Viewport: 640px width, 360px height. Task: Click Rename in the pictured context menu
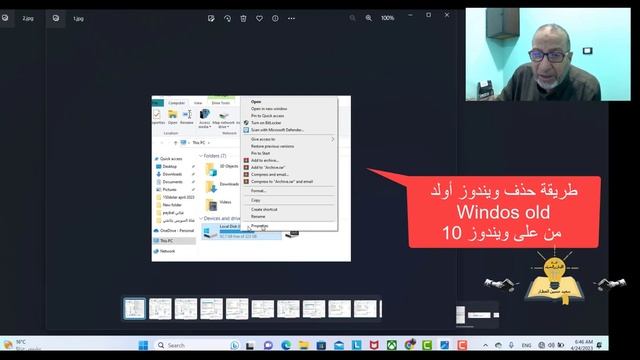(x=258, y=216)
